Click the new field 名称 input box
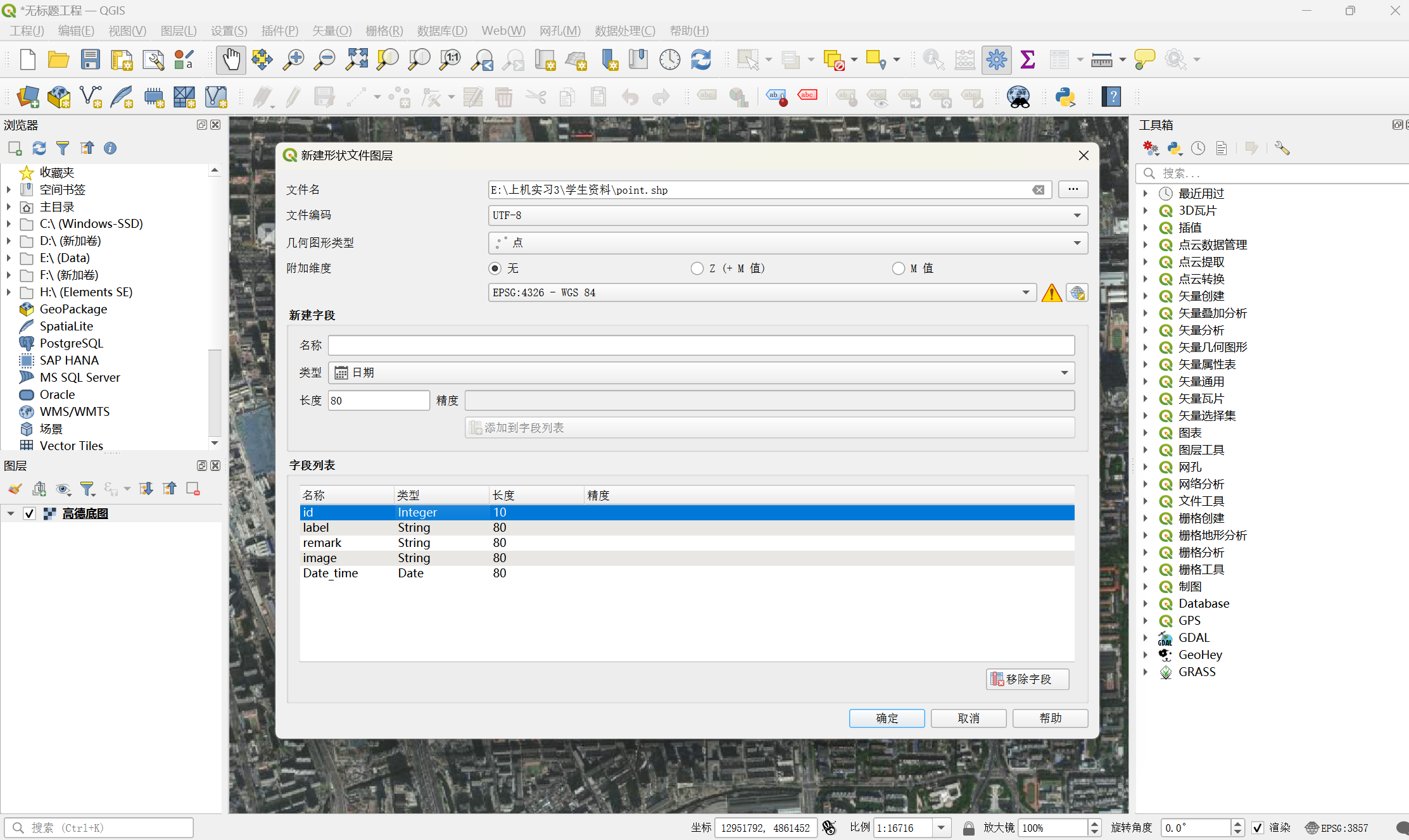The width and height of the screenshot is (1409, 840). 701,345
